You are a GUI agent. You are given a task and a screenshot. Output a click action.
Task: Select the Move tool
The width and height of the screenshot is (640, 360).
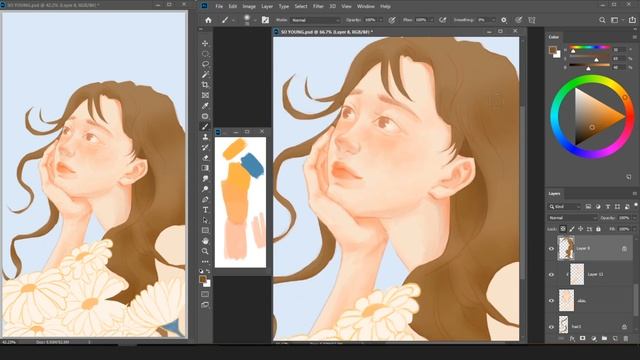(x=205, y=43)
